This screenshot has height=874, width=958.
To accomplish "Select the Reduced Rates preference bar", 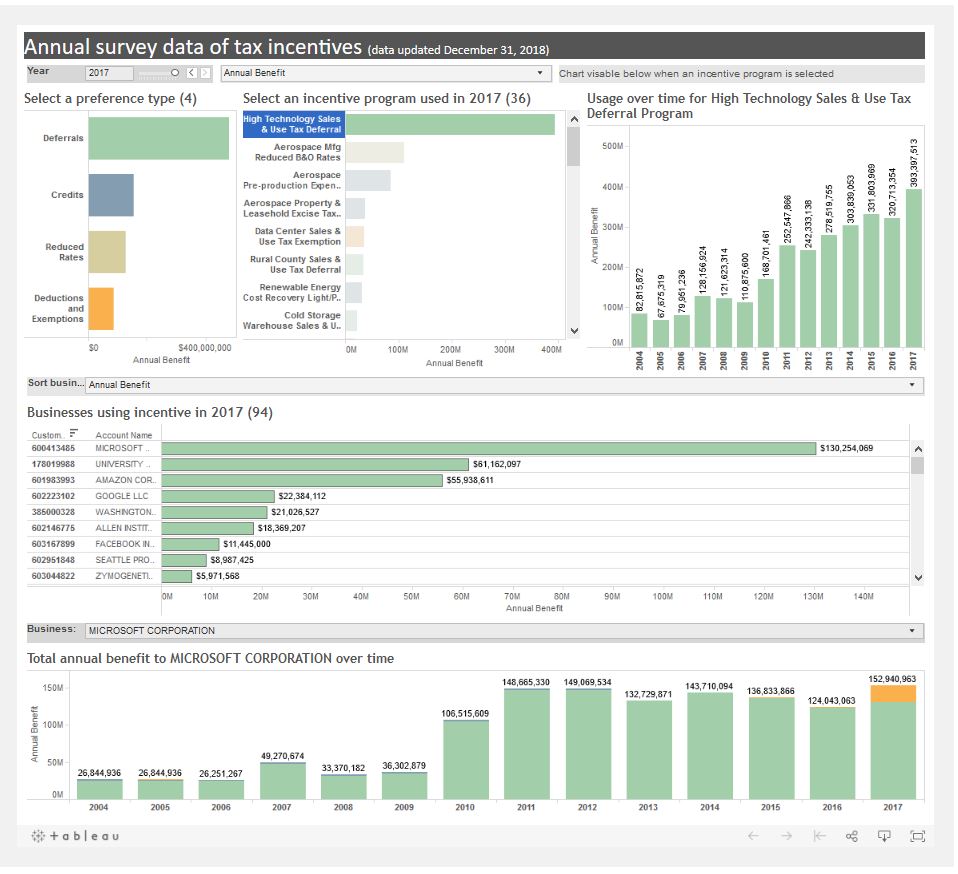I will coord(107,252).
